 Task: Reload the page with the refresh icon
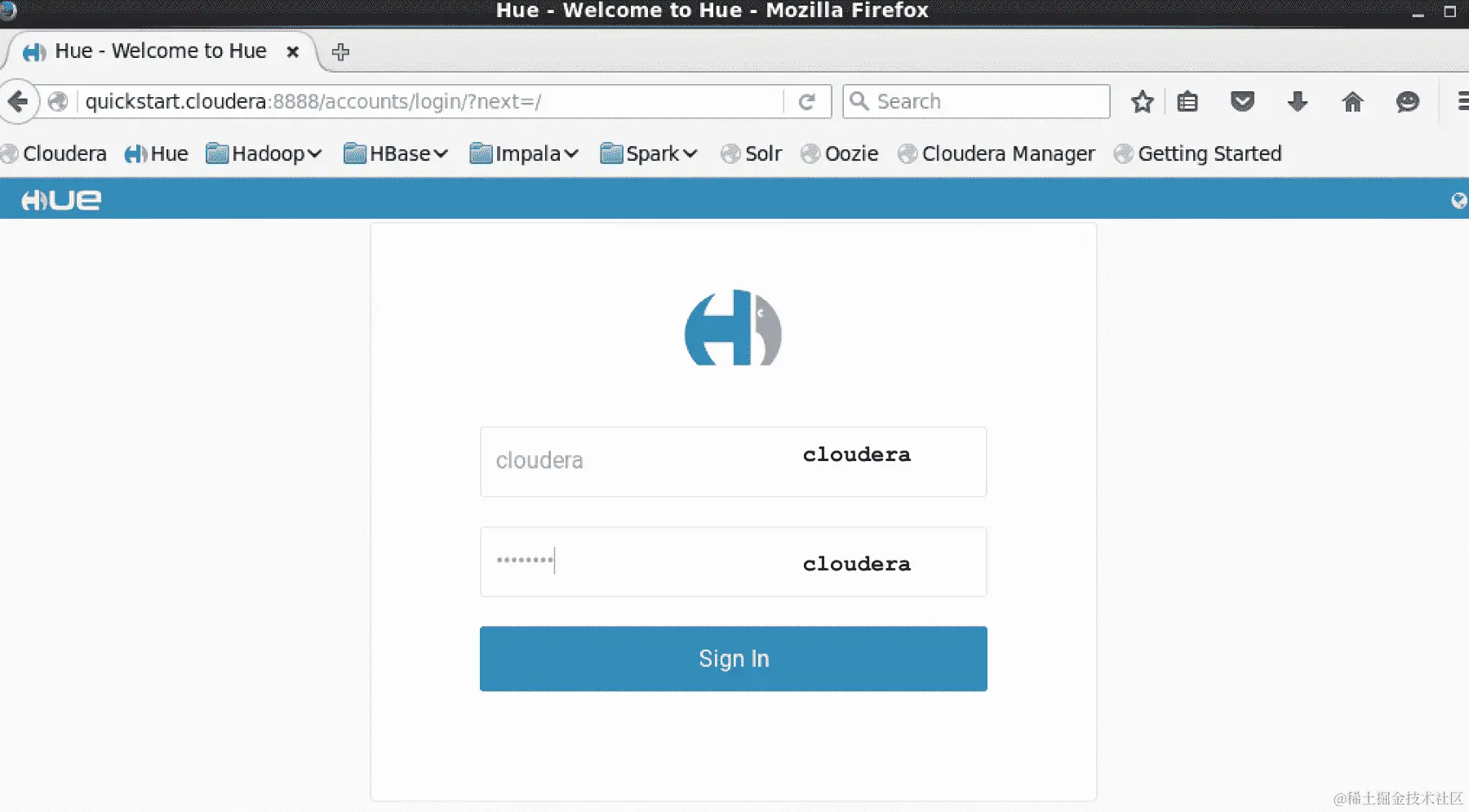click(807, 102)
